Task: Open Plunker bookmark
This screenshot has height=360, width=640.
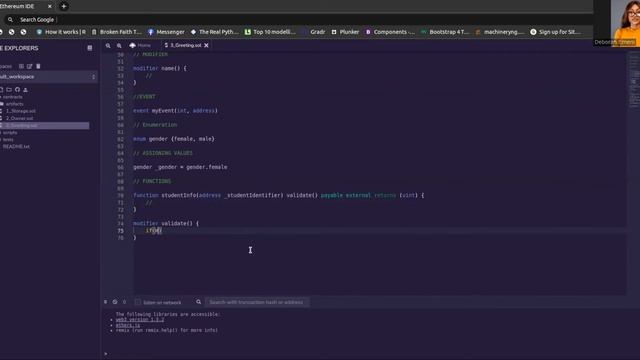Action: [345, 32]
